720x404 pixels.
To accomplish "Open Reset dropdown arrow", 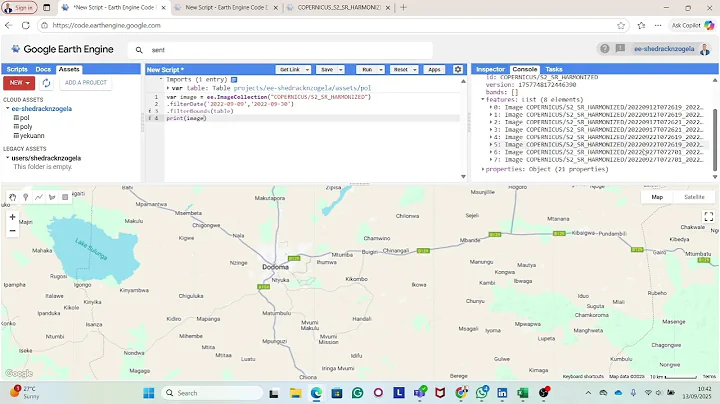I will [415, 70].
